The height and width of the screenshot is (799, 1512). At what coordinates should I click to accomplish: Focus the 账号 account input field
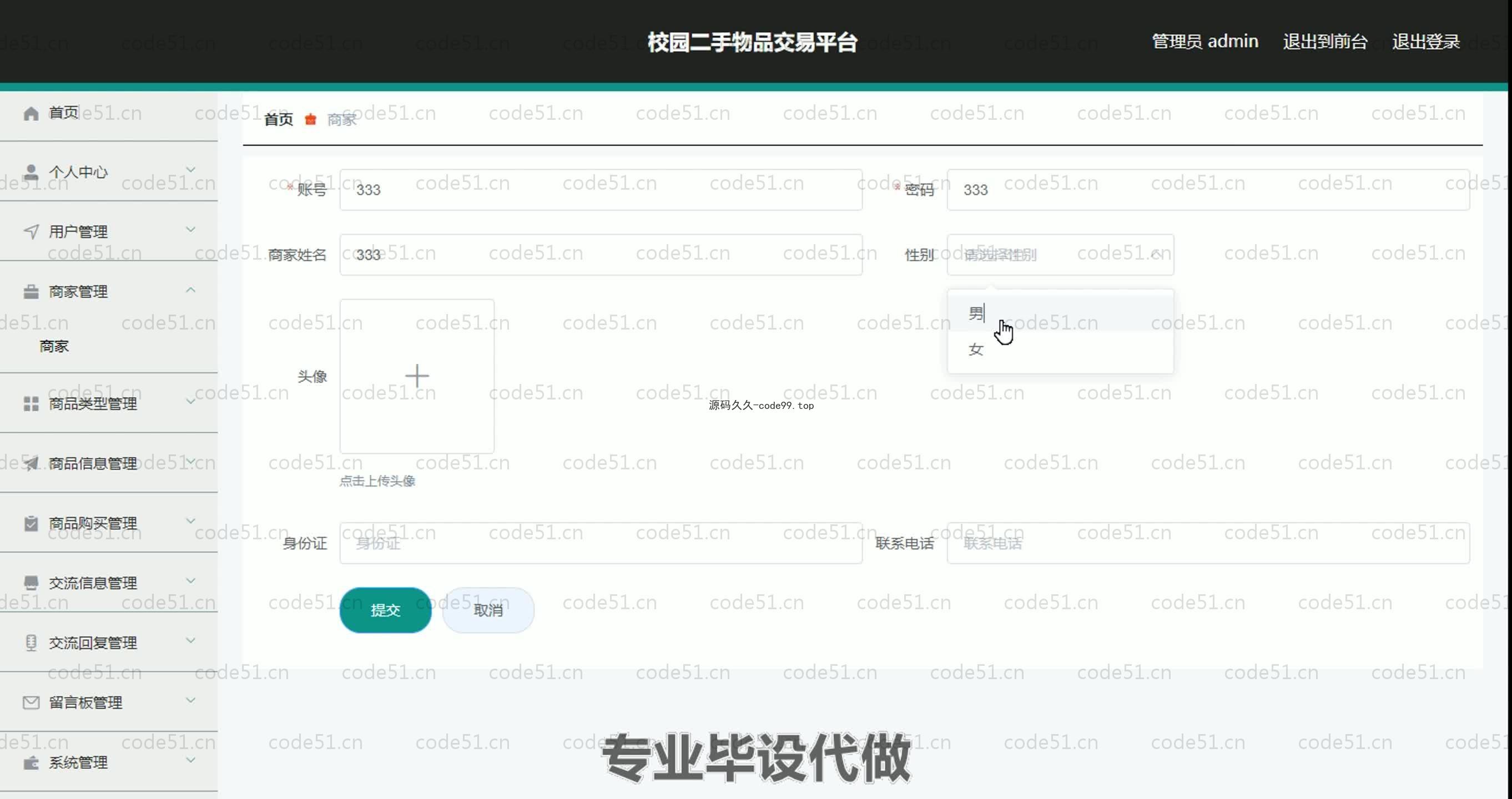pyautogui.click(x=601, y=190)
